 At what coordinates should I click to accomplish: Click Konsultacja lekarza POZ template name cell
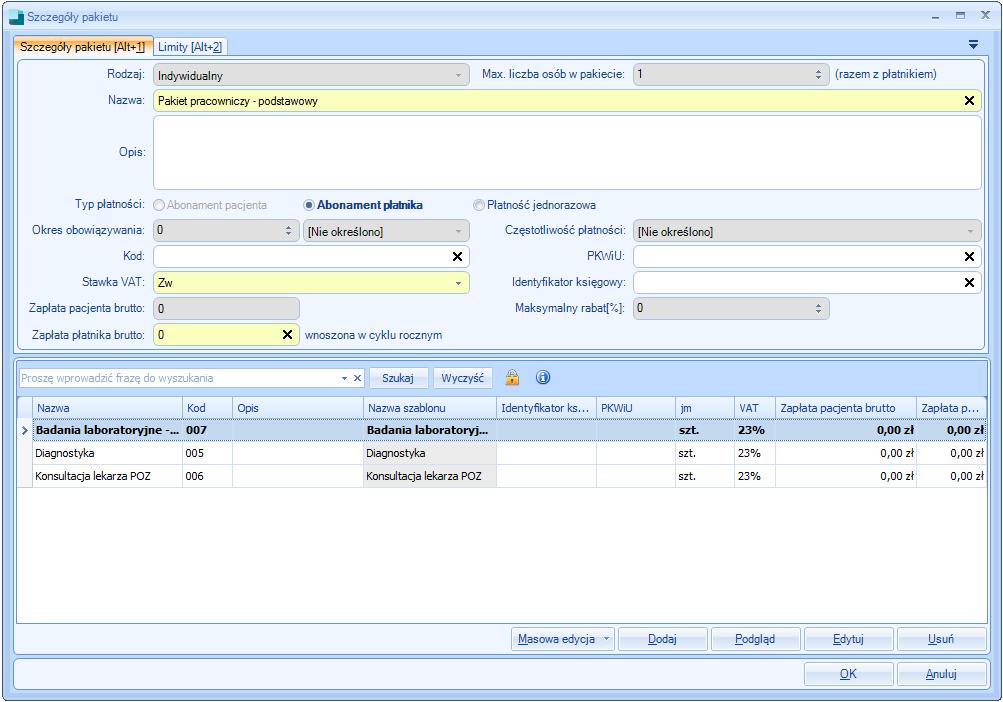tap(429, 476)
